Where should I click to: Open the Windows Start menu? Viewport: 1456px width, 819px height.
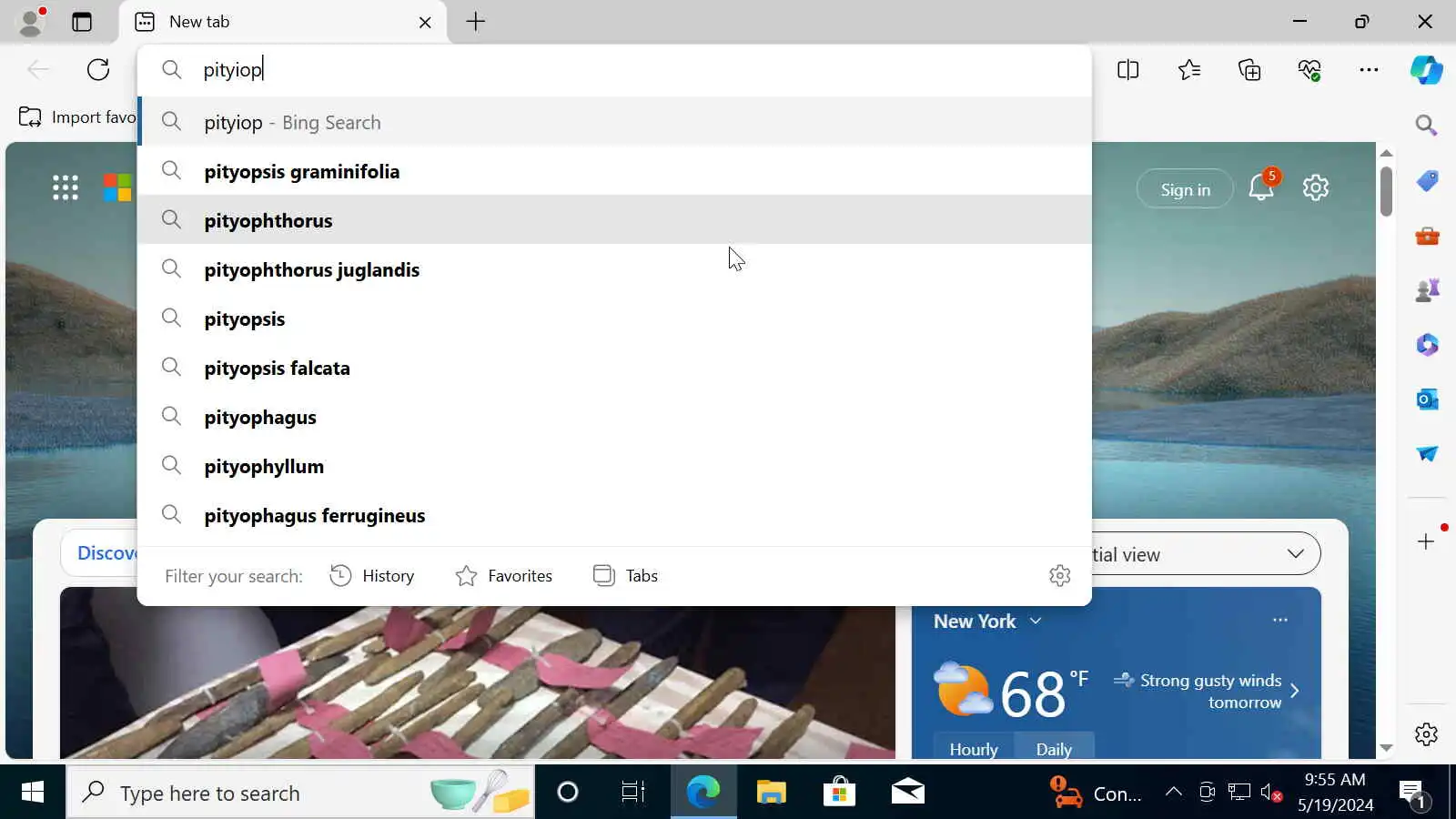[33, 793]
